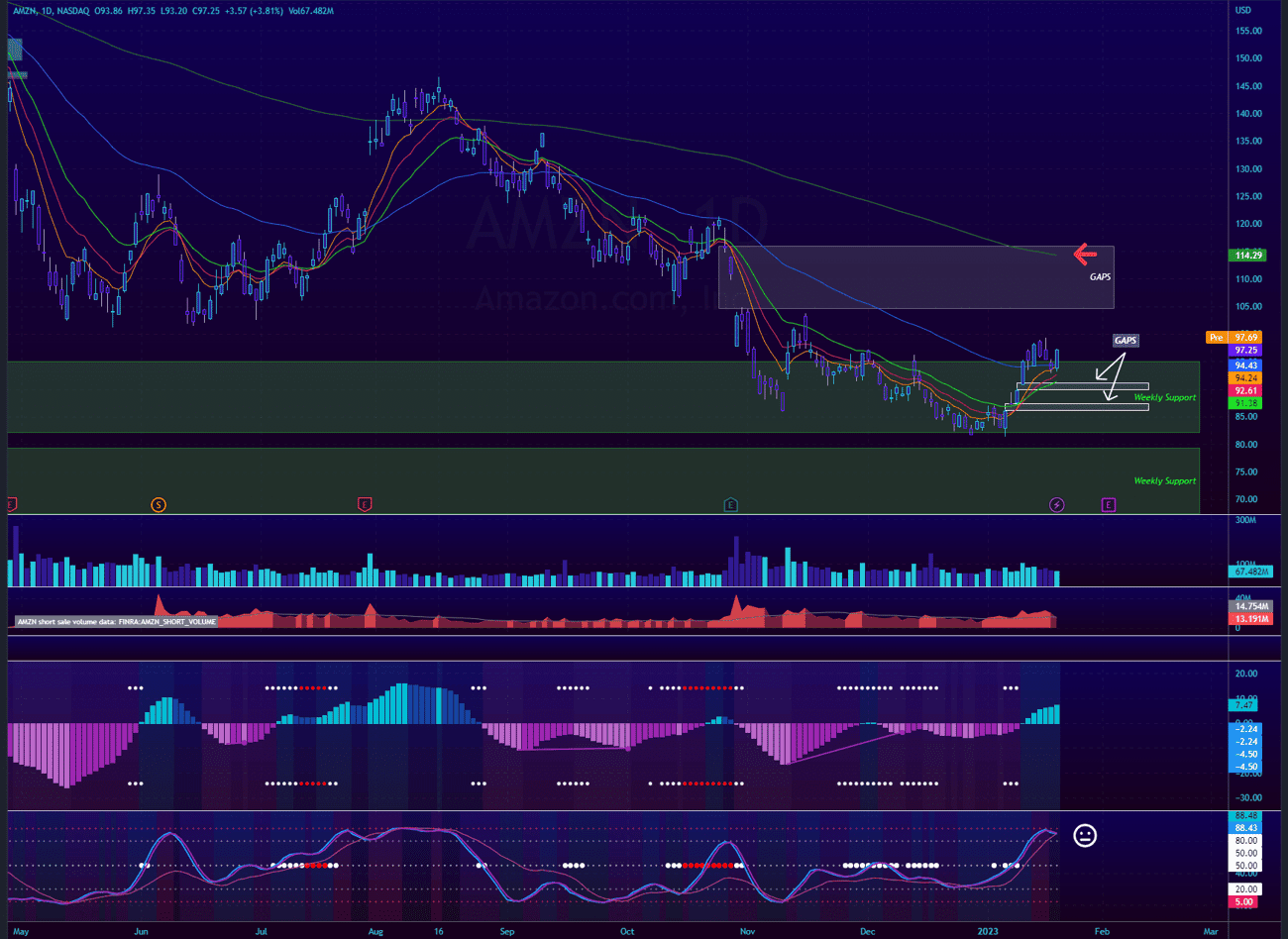This screenshot has height=939, width=1288.
Task: Select the red 92.61 moving average label
Action: [1246, 391]
